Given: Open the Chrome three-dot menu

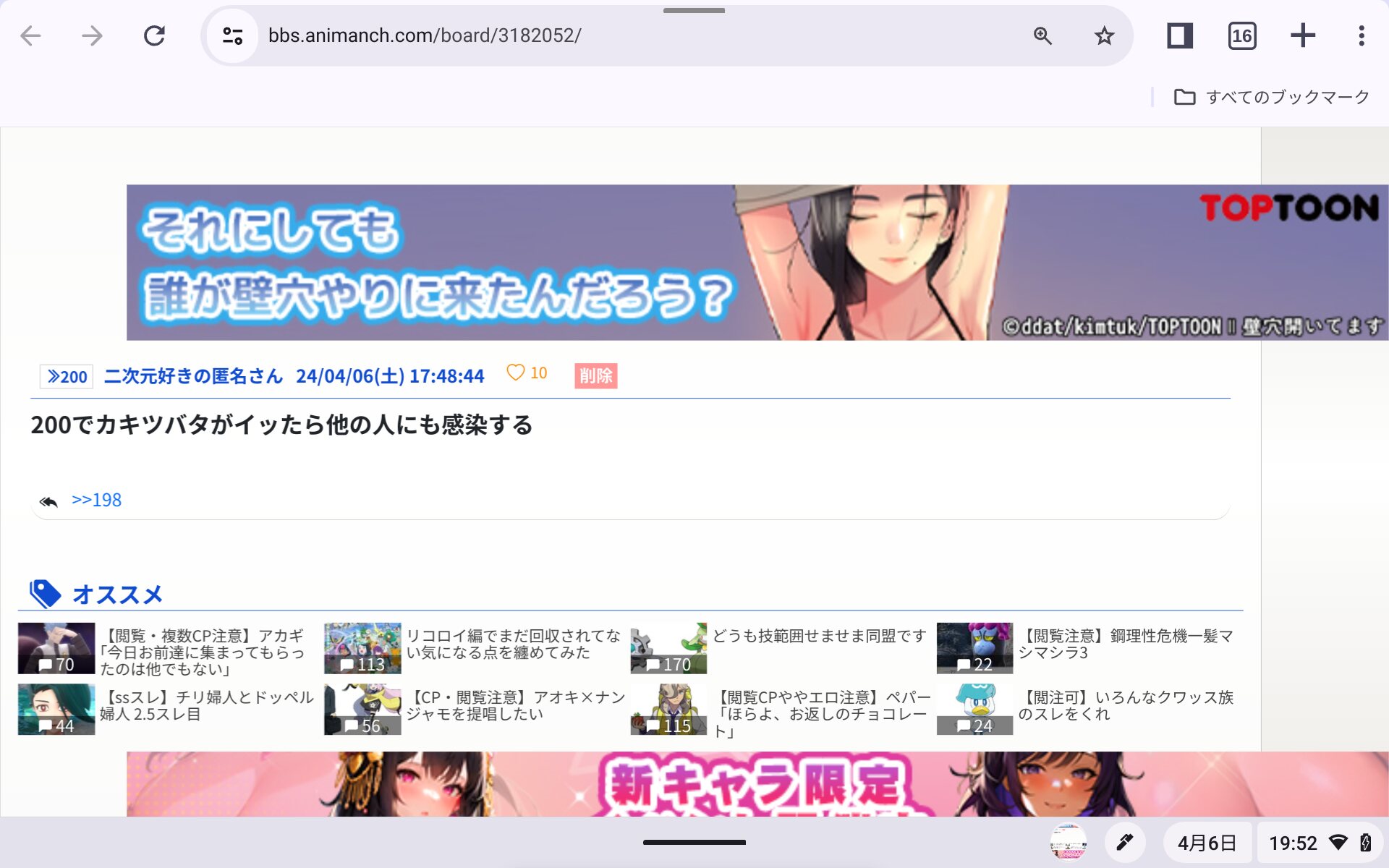Looking at the screenshot, I should pos(1361,35).
